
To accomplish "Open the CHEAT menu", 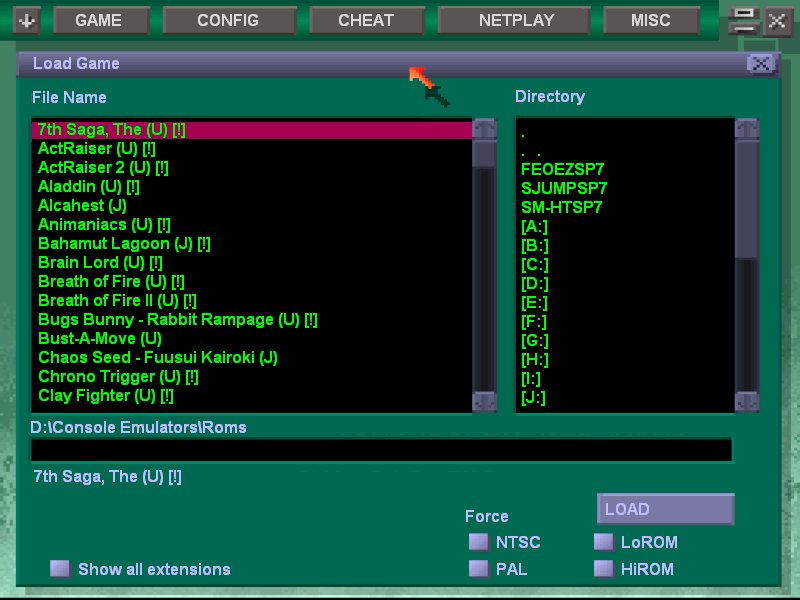I will 367,20.
